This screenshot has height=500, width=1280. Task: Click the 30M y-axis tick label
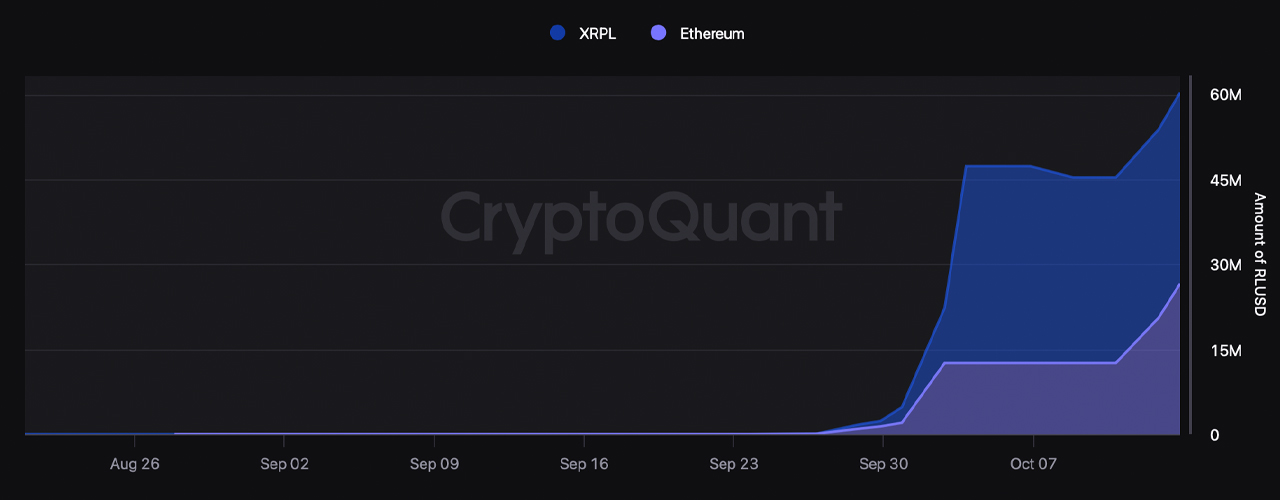[x=1225, y=265]
